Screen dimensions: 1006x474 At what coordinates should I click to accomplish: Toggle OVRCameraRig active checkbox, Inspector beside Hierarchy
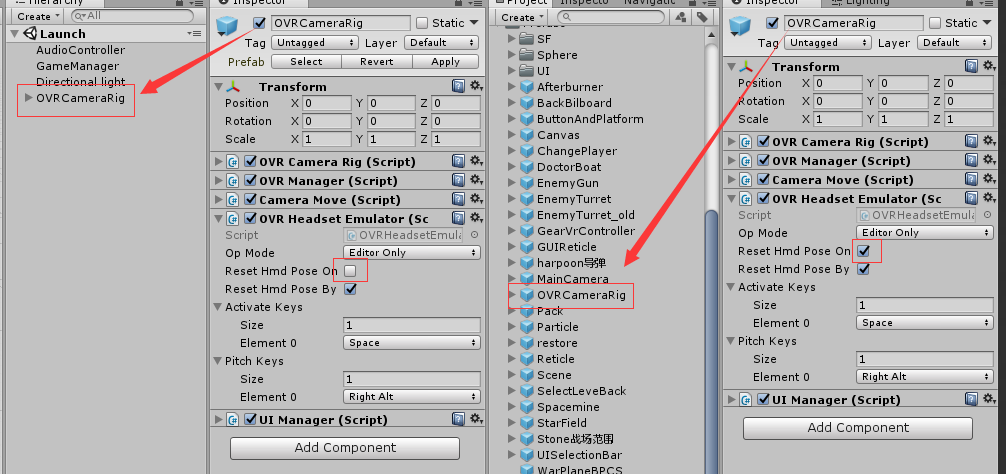click(x=259, y=23)
